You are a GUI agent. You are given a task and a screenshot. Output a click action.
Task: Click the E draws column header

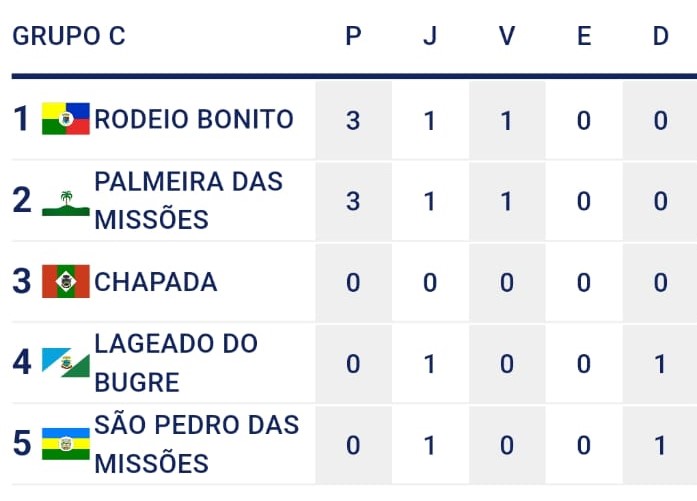(584, 36)
